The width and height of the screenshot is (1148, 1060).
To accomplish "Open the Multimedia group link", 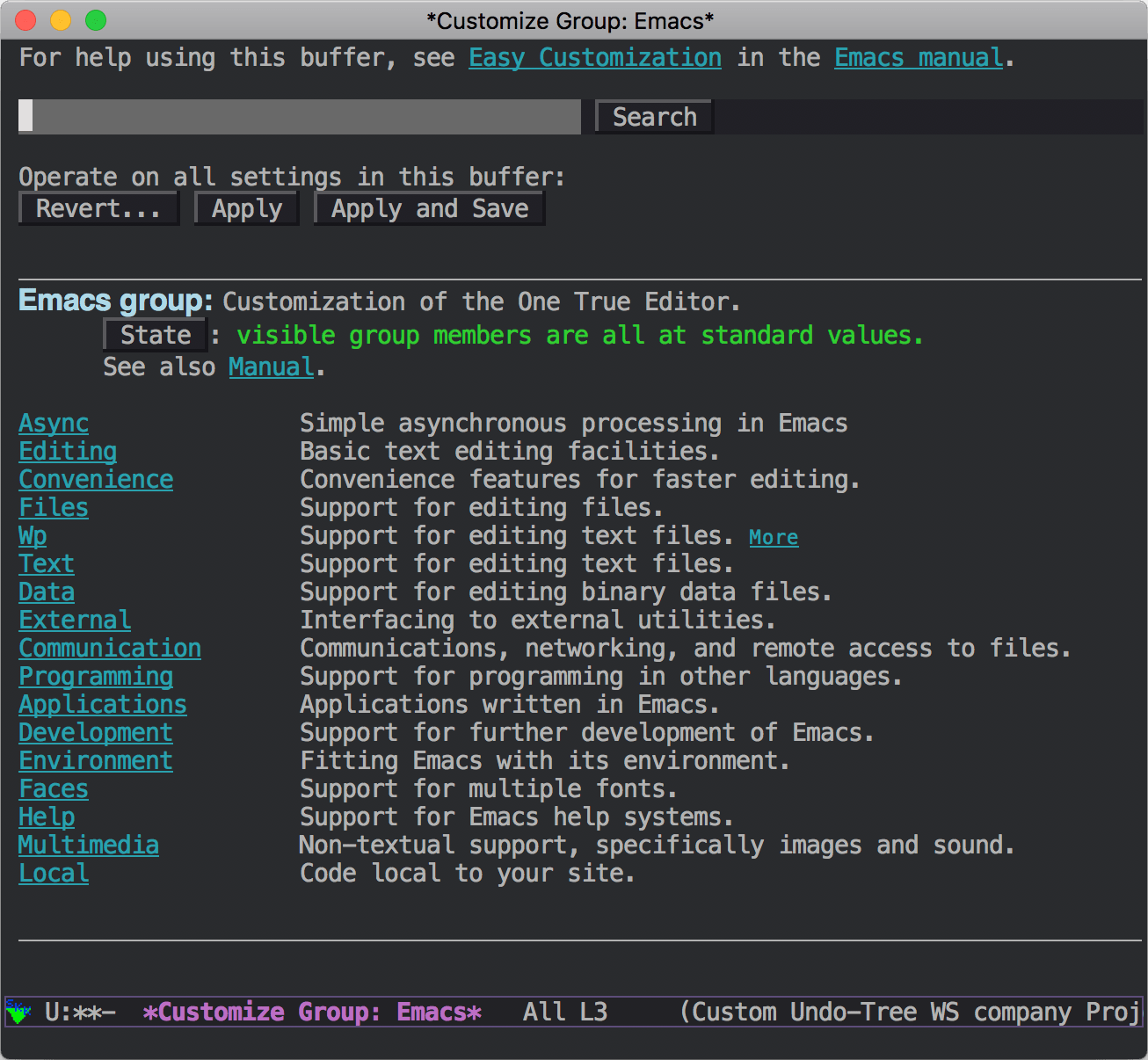I will click(89, 846).
